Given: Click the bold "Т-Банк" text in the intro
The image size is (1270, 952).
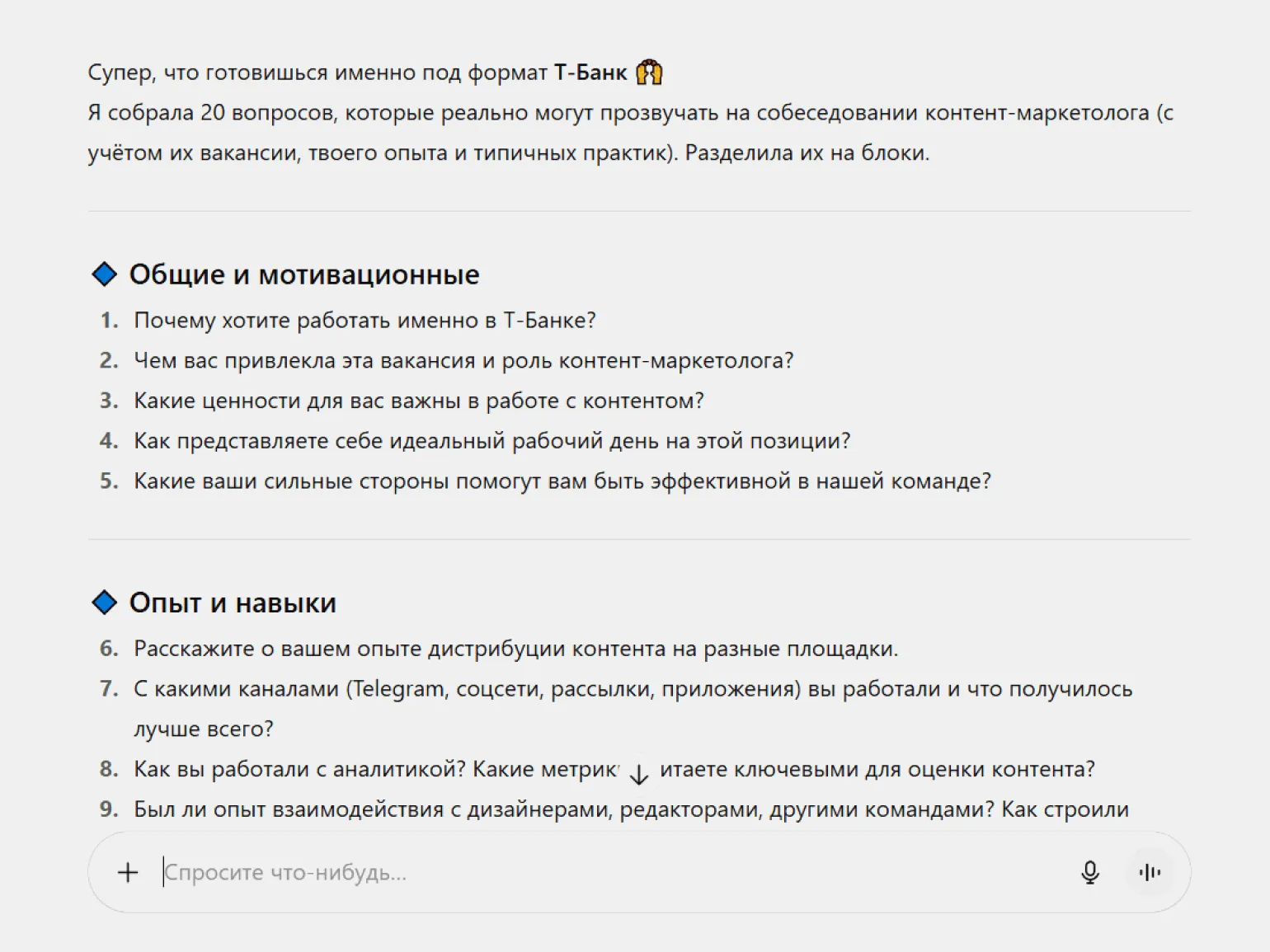Looking at the screenshot, I should tap(590, 73).
